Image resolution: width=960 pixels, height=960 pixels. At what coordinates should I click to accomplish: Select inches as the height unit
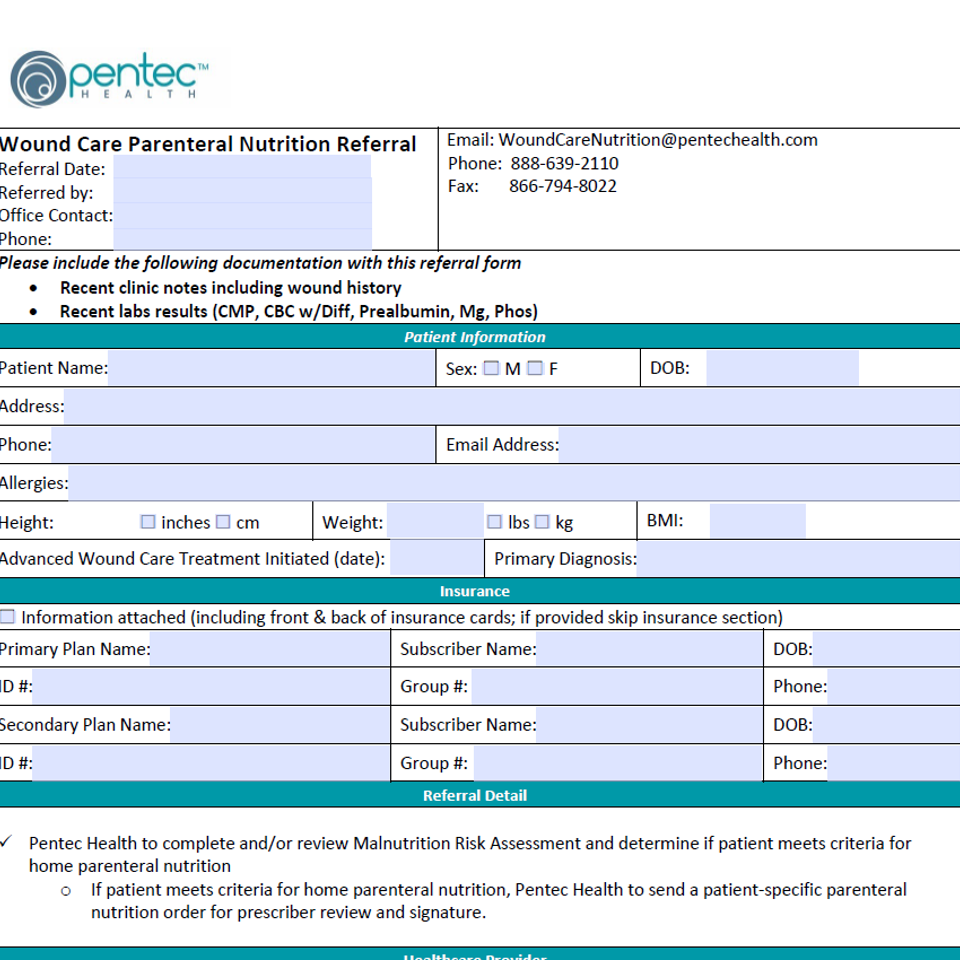(x=148, y=522)
